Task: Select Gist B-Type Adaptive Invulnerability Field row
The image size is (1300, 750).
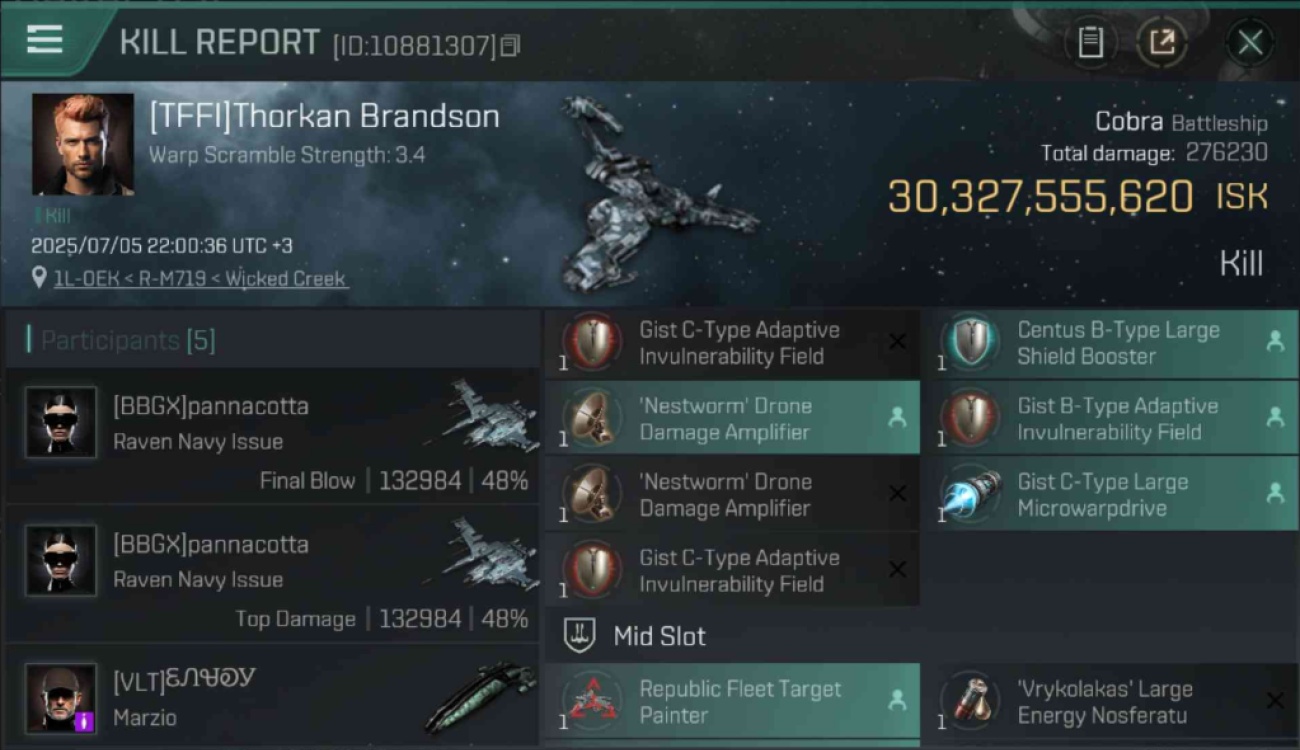Action: click(x=1113, y=418)
